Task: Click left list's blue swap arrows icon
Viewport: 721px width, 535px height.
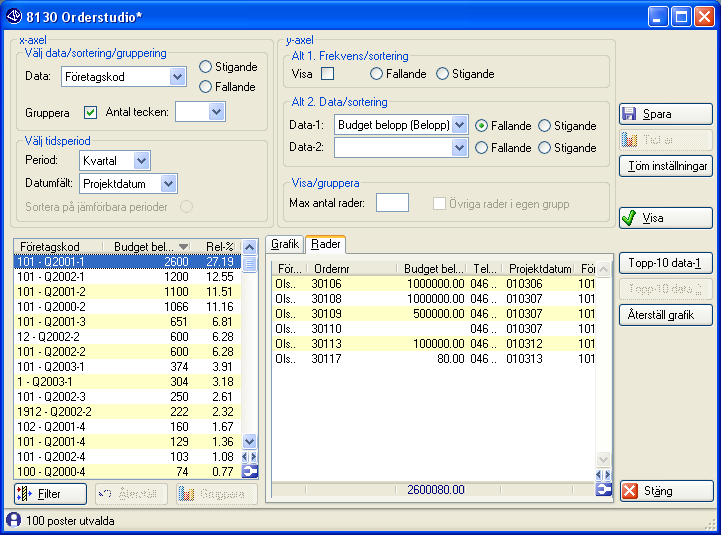Action: pyautogui.click(x=250, y=472)
